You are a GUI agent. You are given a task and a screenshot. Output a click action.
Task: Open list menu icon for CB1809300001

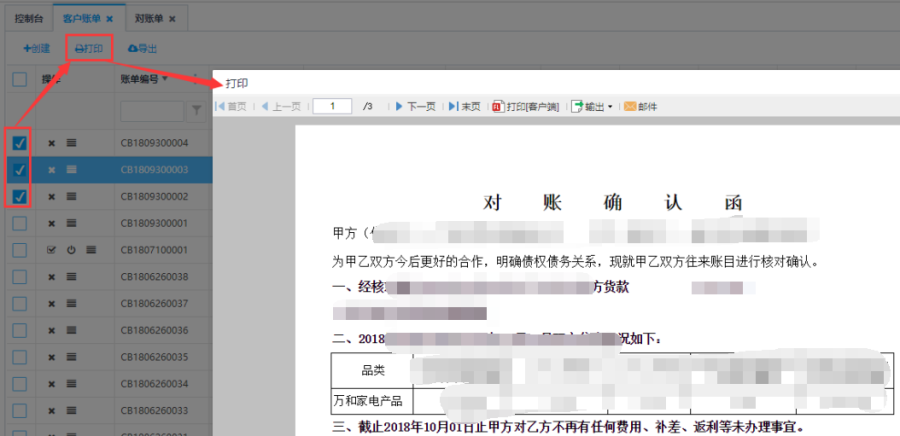(x=72, y=224)
